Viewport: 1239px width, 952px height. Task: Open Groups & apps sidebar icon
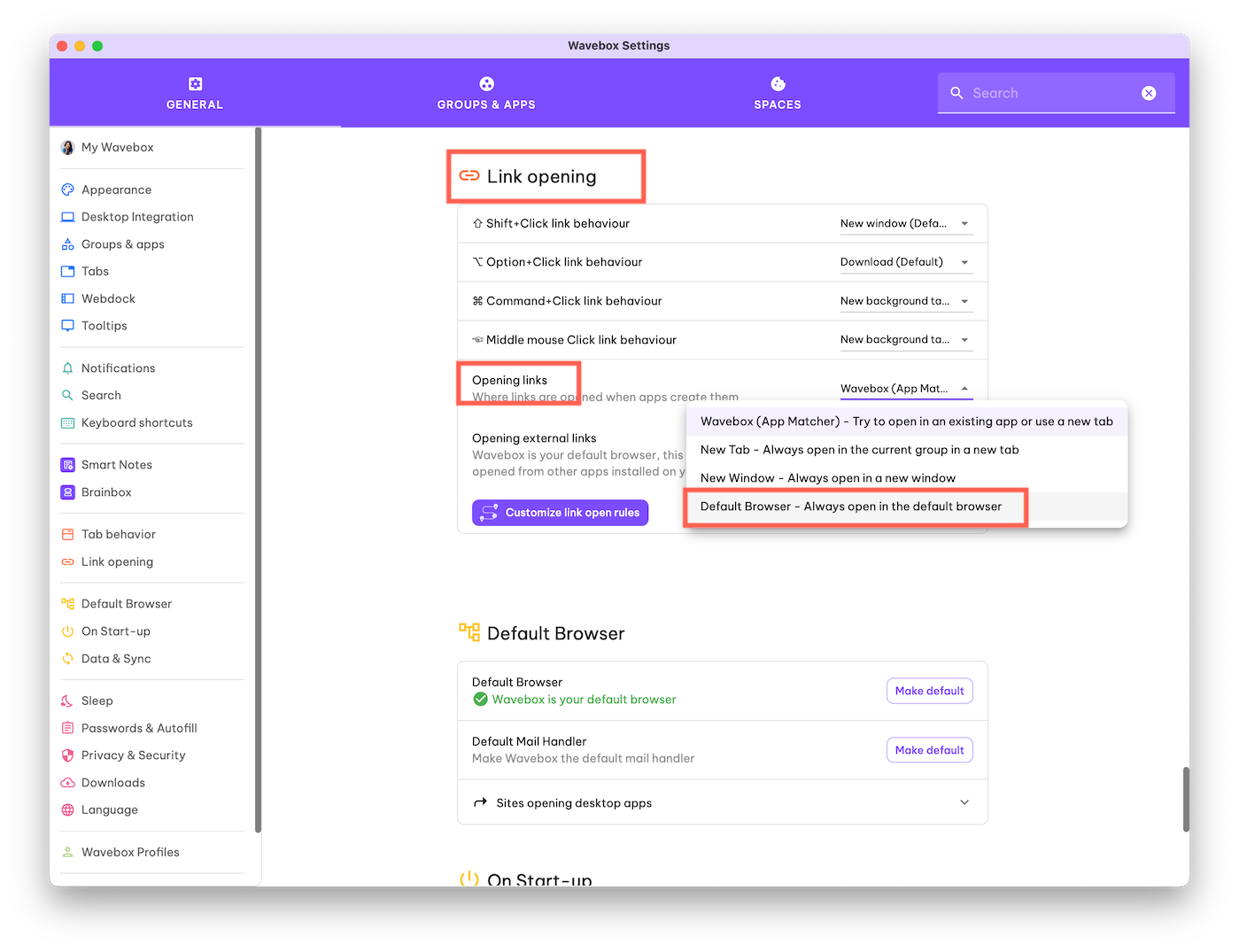[x=67, y=244]
